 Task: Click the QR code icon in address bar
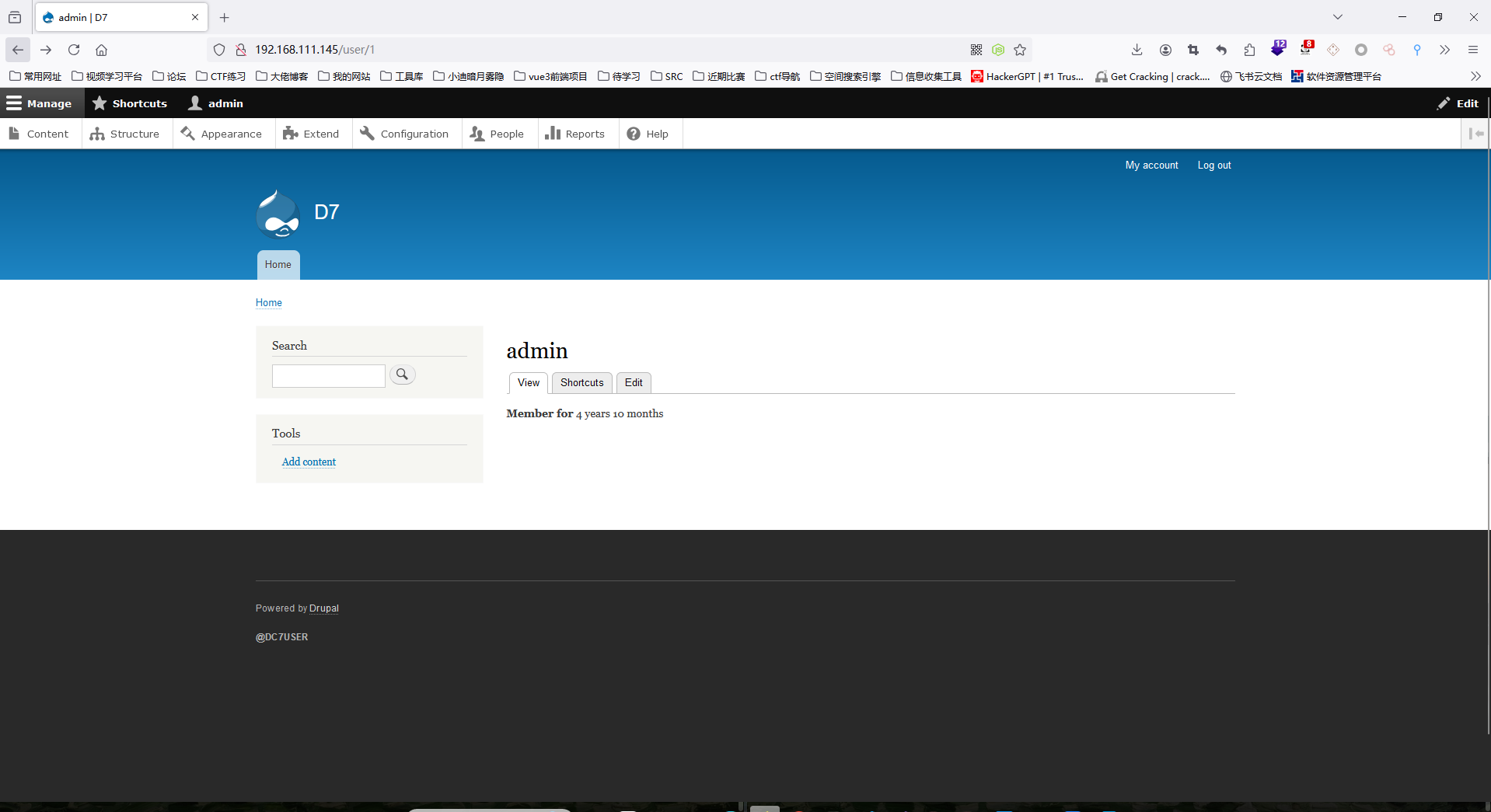click(976, 50)
